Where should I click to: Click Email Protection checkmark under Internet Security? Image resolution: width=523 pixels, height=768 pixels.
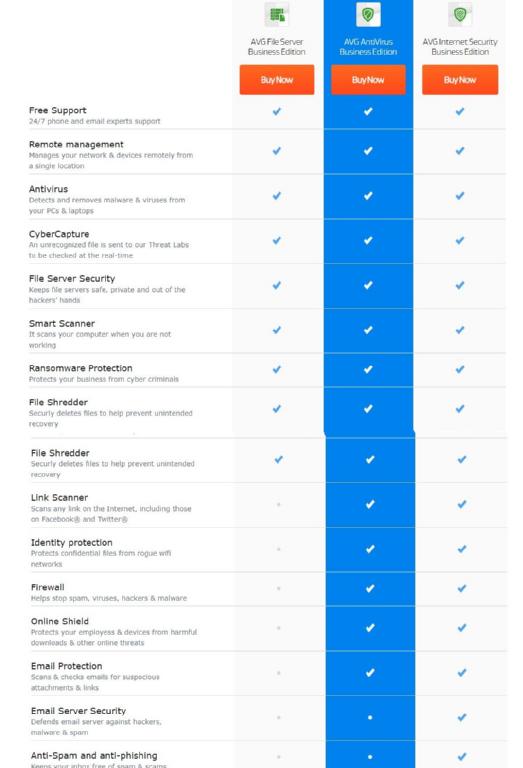tap(462, 672)
